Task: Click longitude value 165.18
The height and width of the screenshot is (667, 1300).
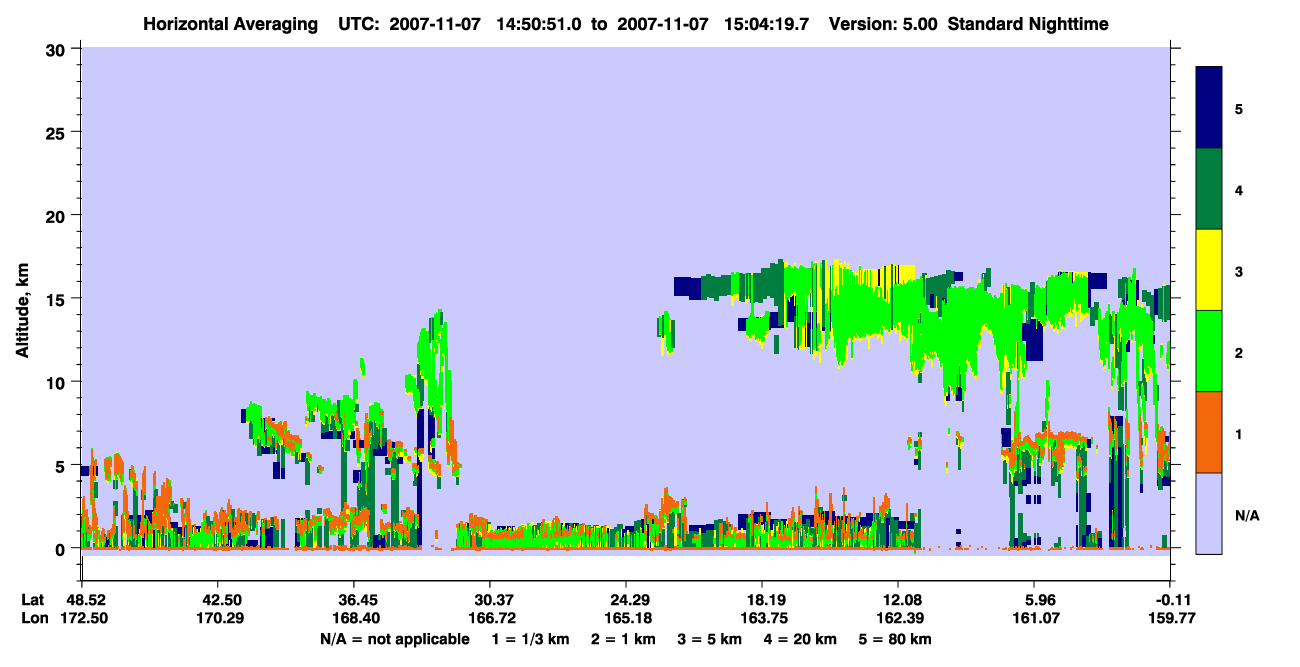Action: (626, 617)
